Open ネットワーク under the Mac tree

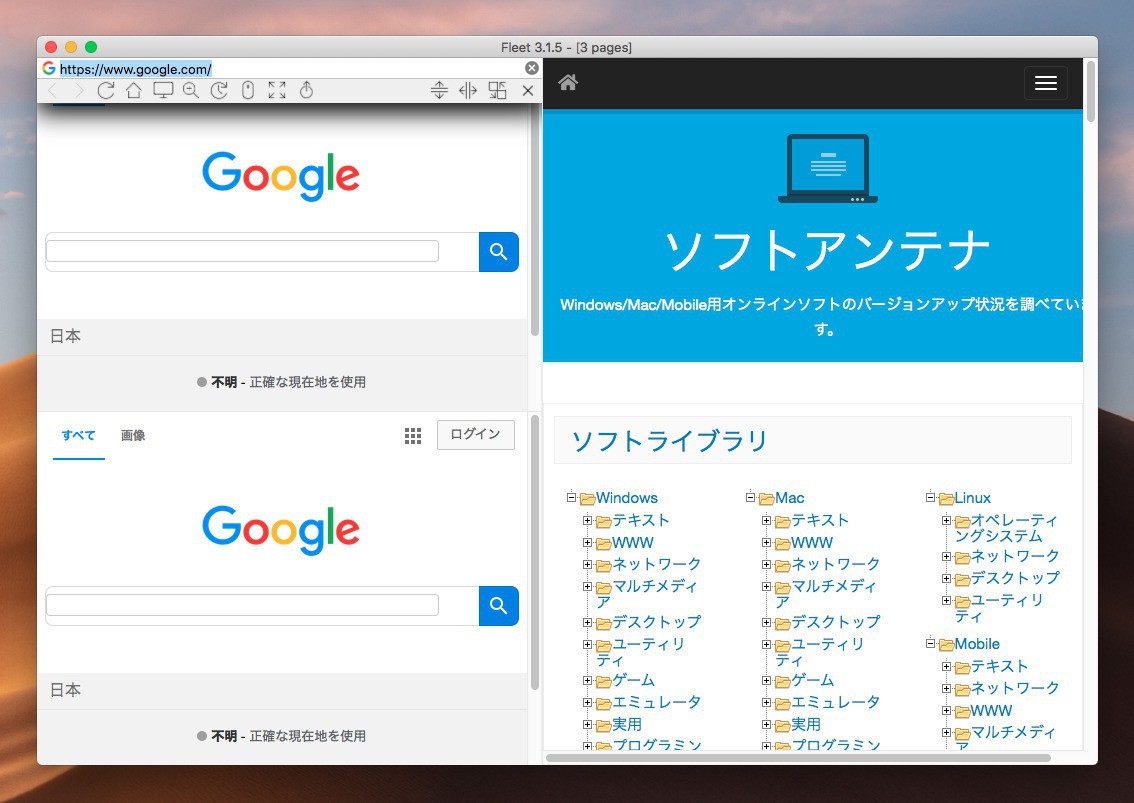(835, 564)
